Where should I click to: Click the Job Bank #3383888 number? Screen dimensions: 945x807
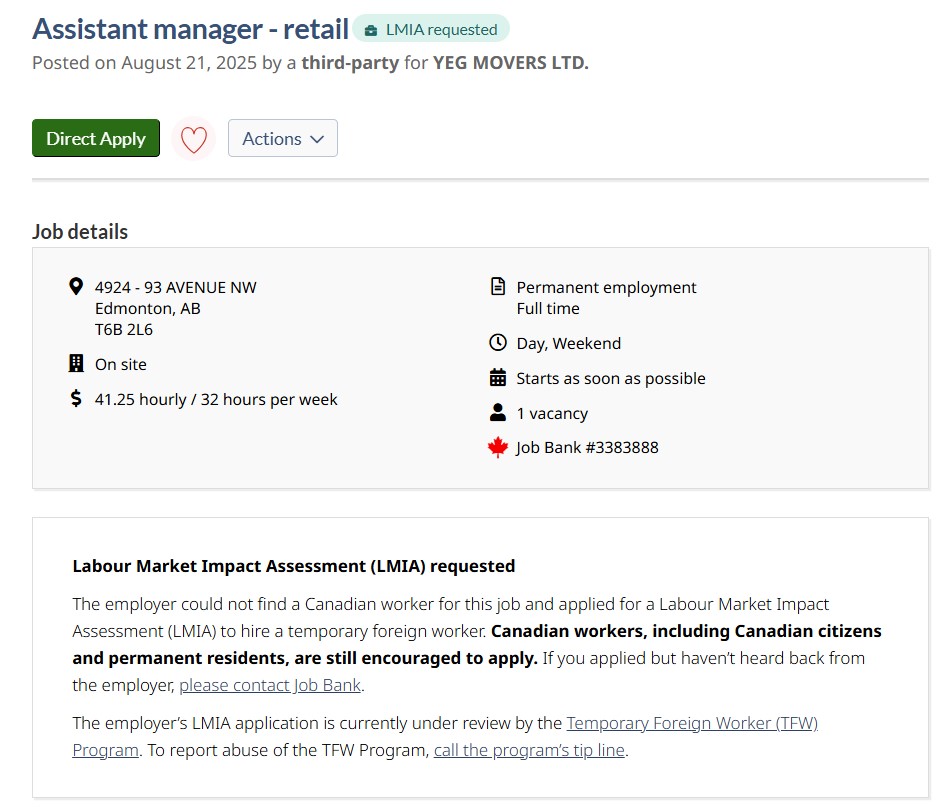click(587, 448)
